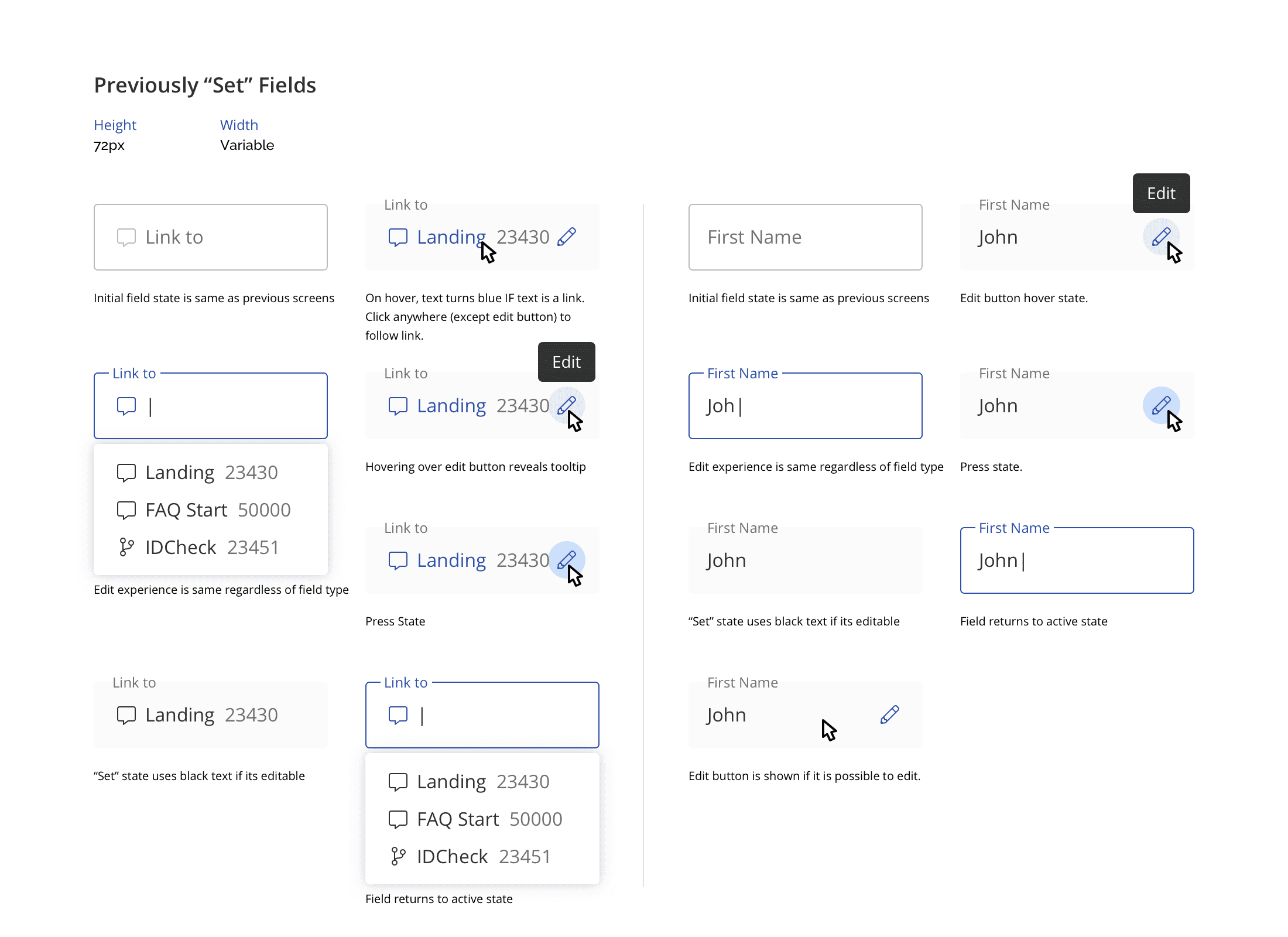Click pencil icon in Landing field with Edit tooltip
Image resolution: width=1288 pixels, height=937 pixels.
(566, 405)
